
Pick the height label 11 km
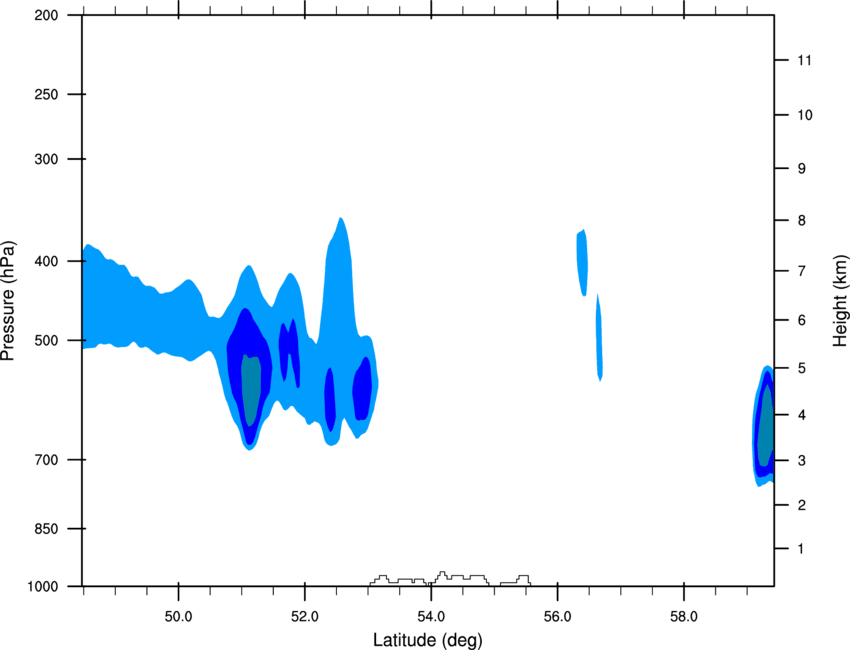tap(805, 60)
